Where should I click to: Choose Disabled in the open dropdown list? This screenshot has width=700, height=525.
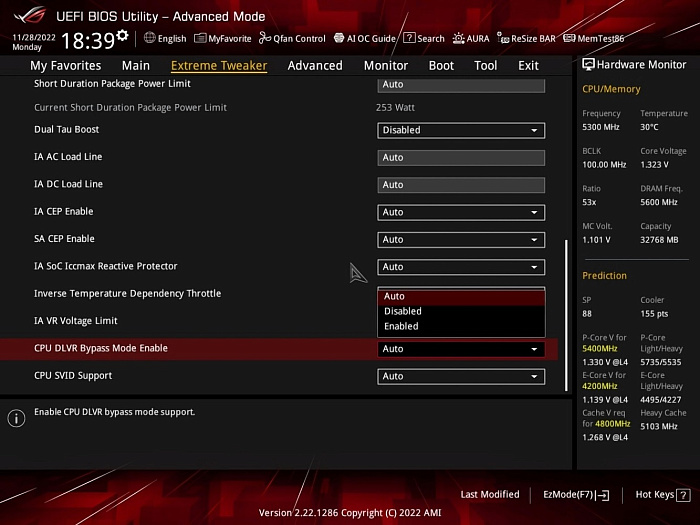pos(461,311)
